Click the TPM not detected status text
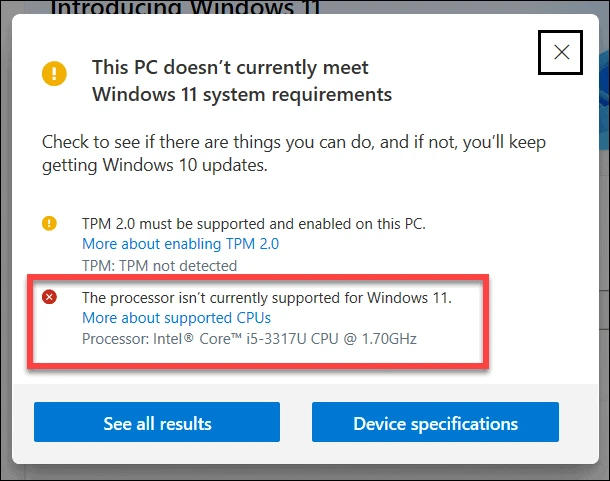 160,266
